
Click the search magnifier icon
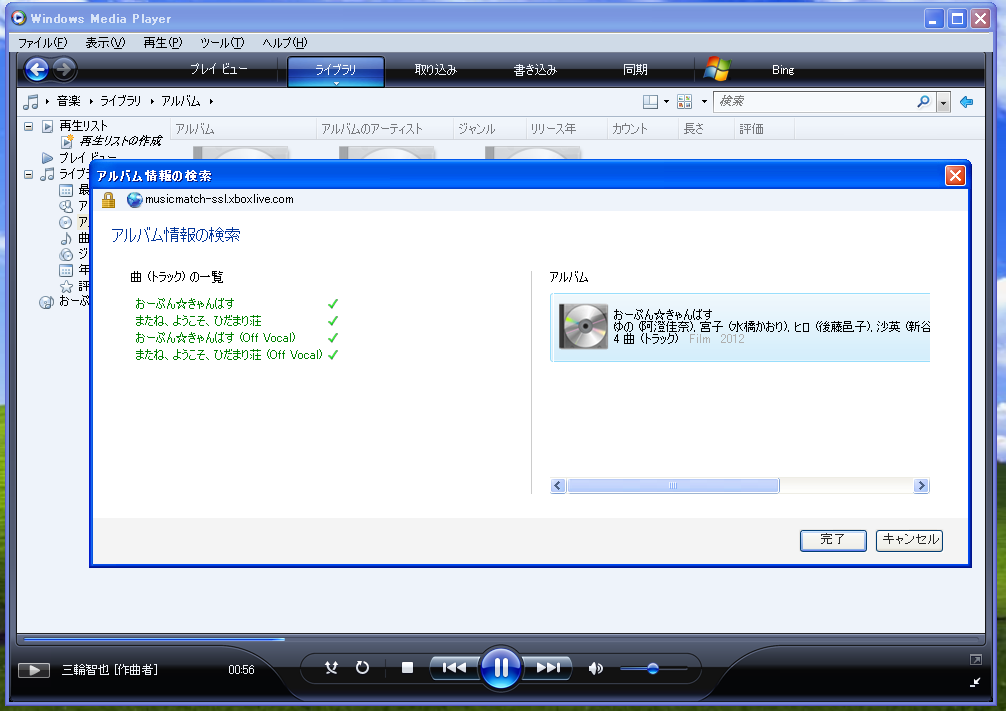tap(923, 101)
